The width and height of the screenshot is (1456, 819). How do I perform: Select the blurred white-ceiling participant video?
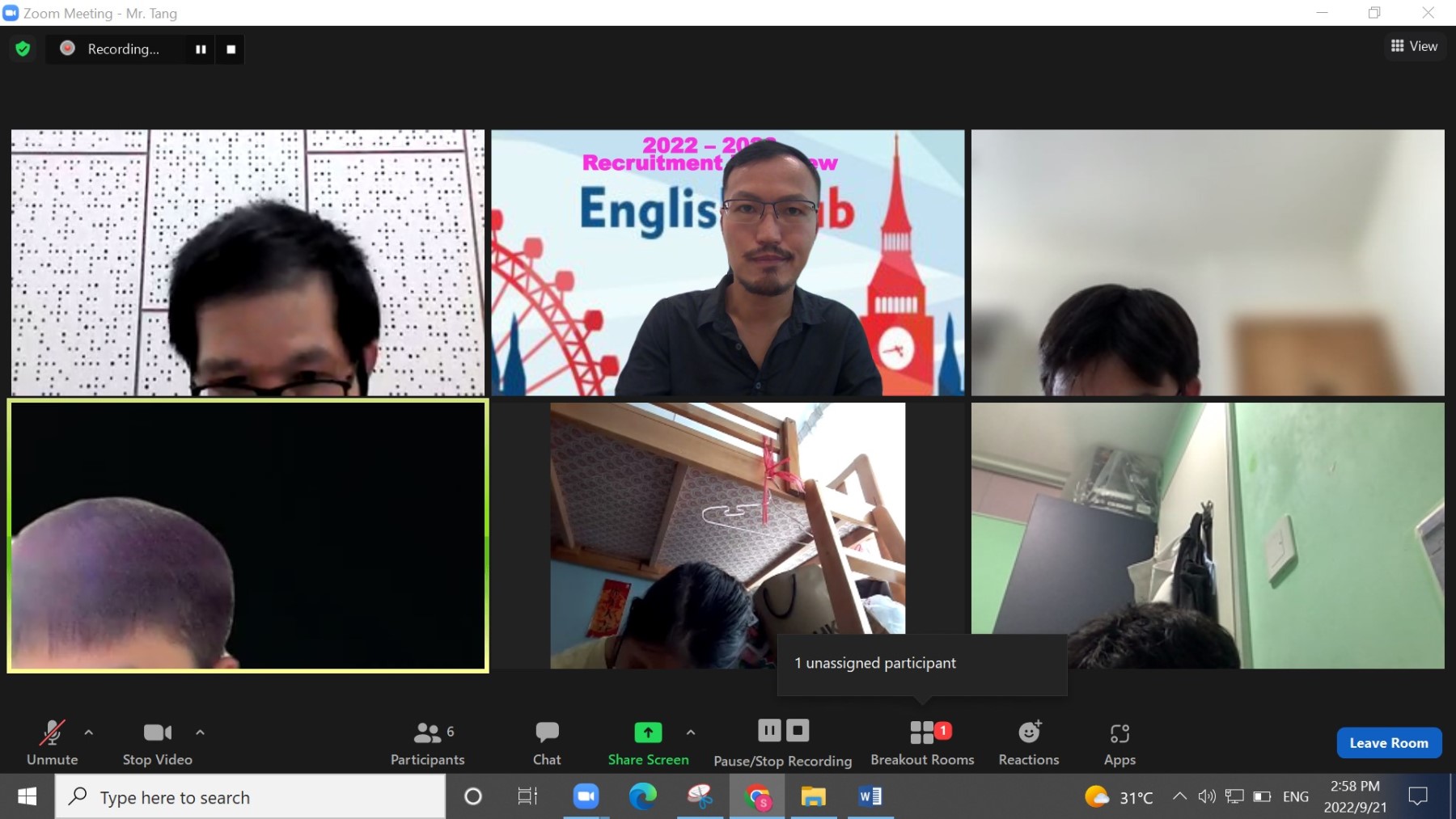click(1208, 263)
